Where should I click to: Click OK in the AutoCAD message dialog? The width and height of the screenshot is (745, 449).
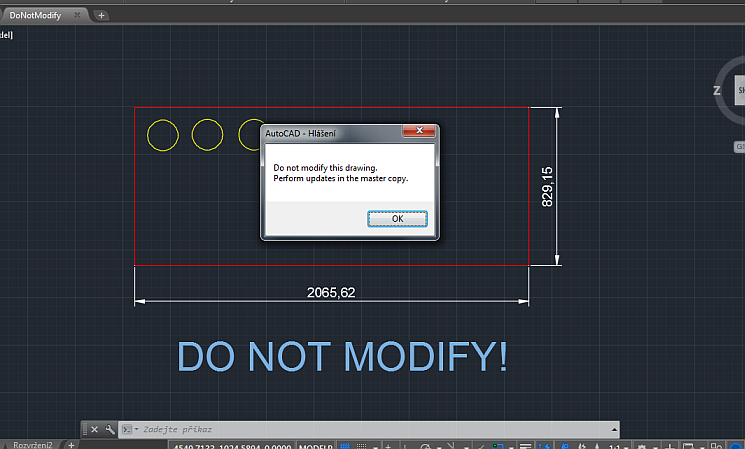point(397,218)
